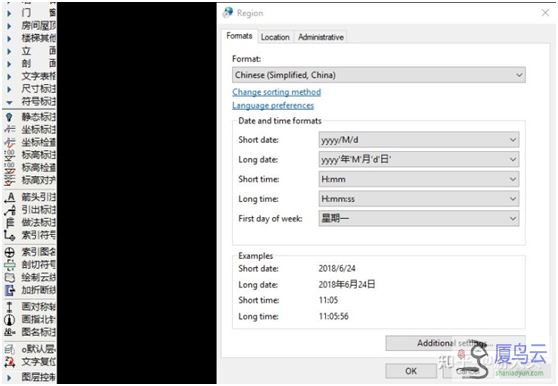Open the Long date format dropdown

pyautogui.click(x=419, y=159)
